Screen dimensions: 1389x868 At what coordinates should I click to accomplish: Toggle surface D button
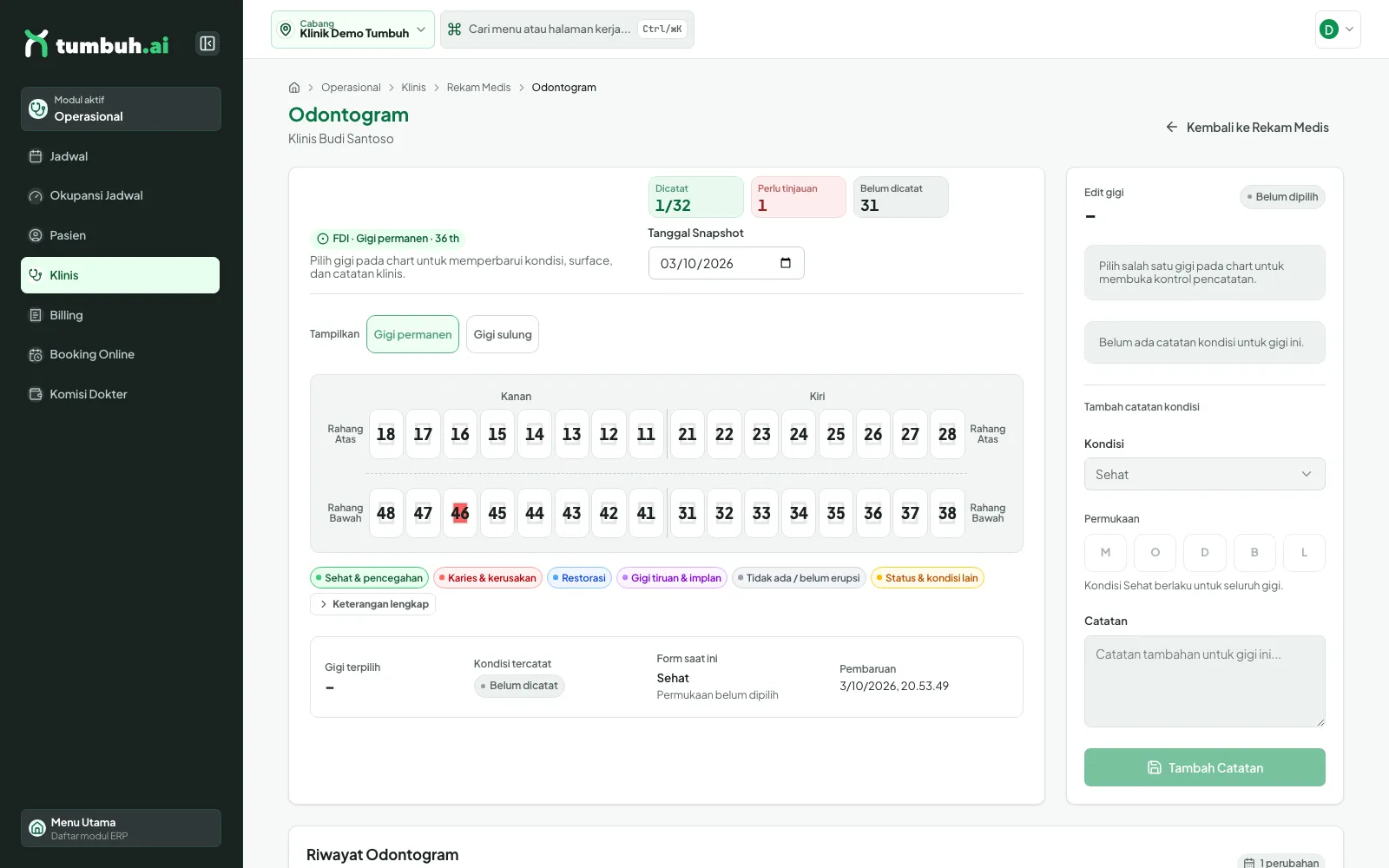coord(1204,552)
